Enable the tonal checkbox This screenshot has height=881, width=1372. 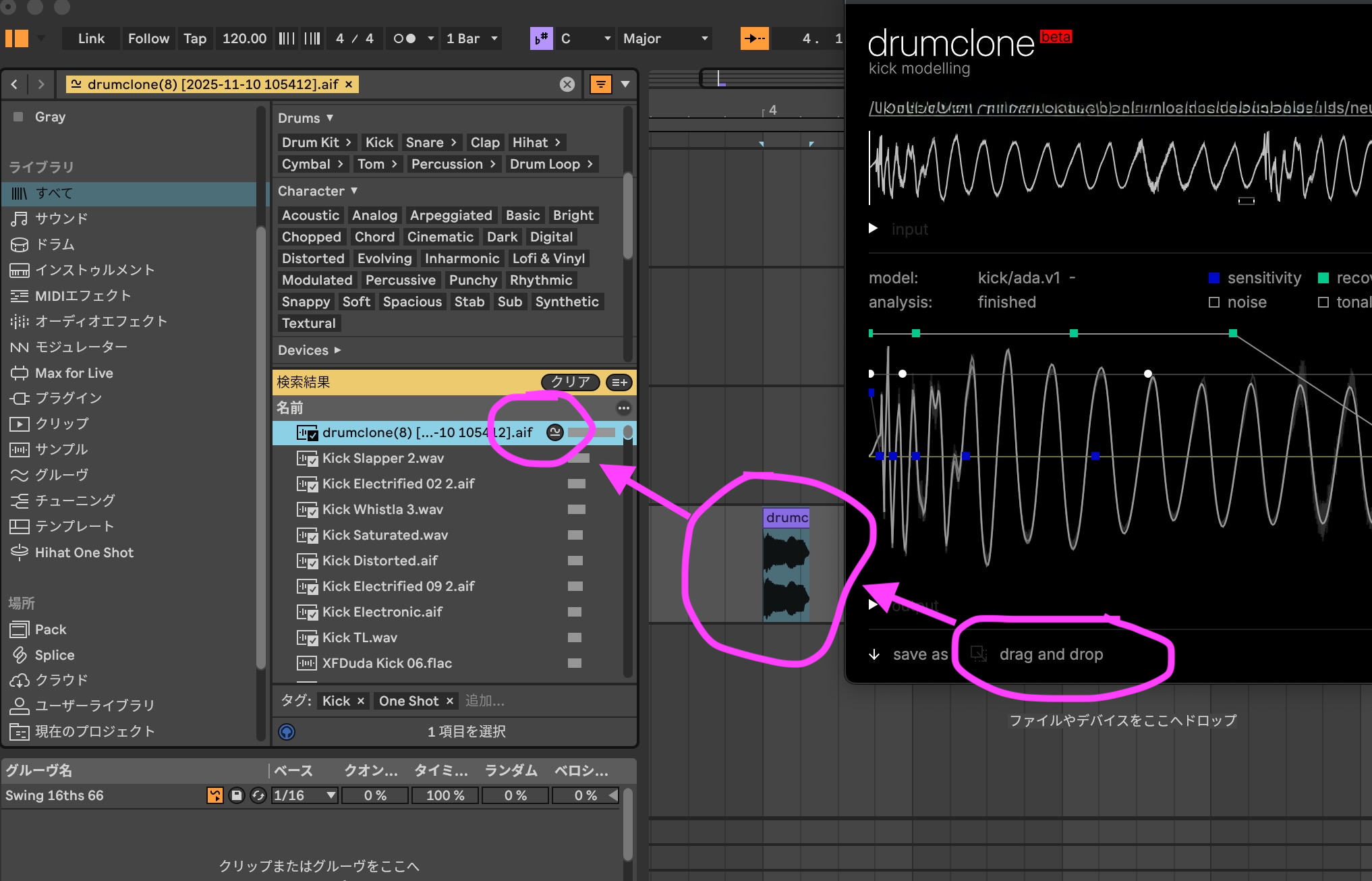[1323, 302]
